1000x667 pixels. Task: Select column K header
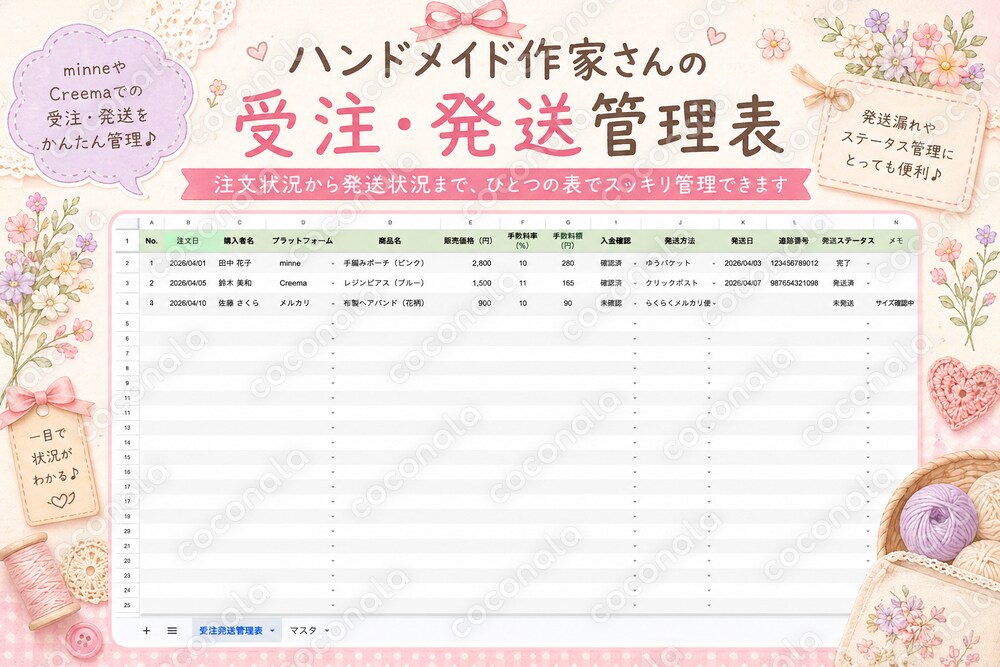[x=742, y=223]
